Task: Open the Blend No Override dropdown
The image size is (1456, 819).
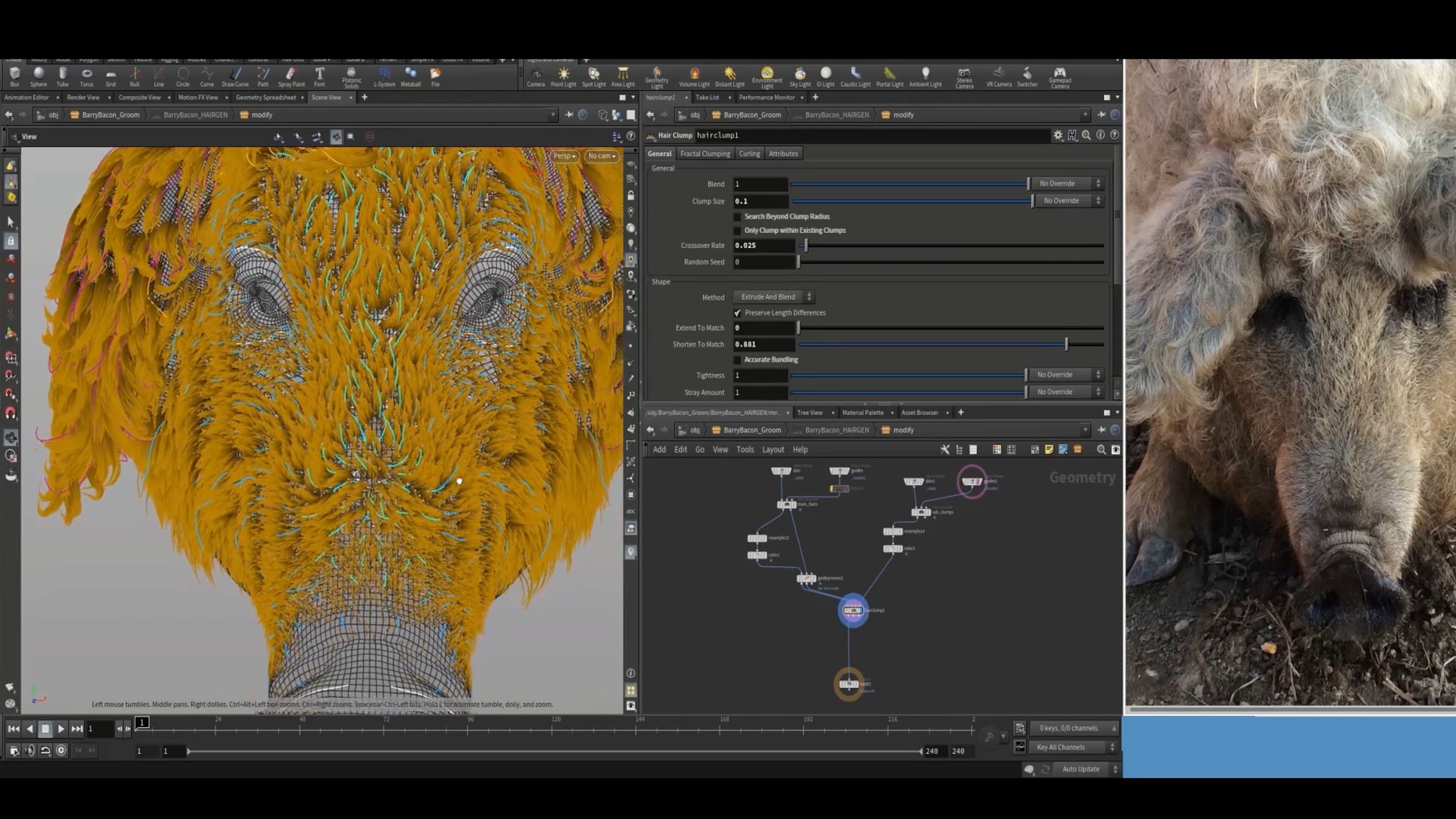Action: click(x=1067, y=183)
